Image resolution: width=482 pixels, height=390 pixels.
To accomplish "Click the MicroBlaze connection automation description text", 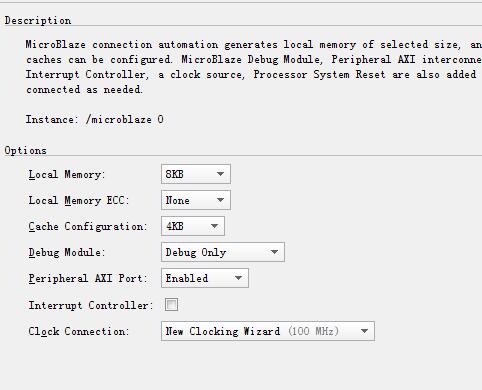I will (254, 67).
